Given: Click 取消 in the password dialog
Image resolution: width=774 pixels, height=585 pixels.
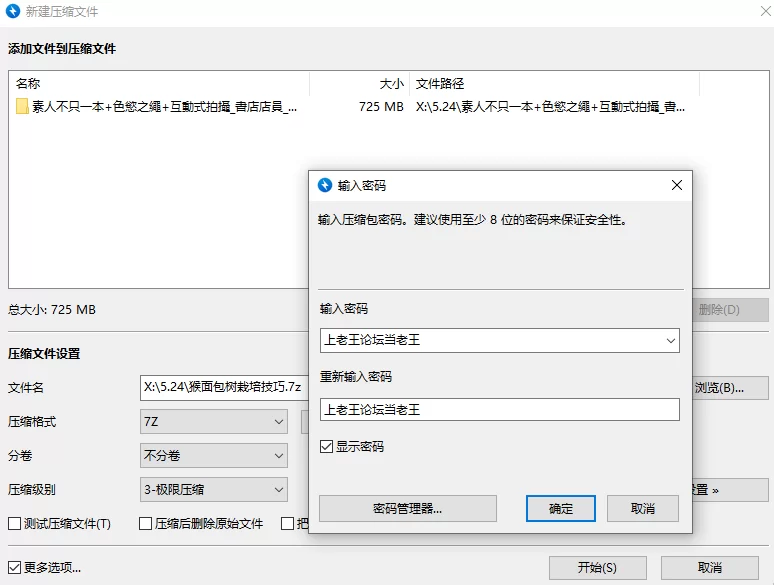Looking at the screenshot, I should coord(643,508).
